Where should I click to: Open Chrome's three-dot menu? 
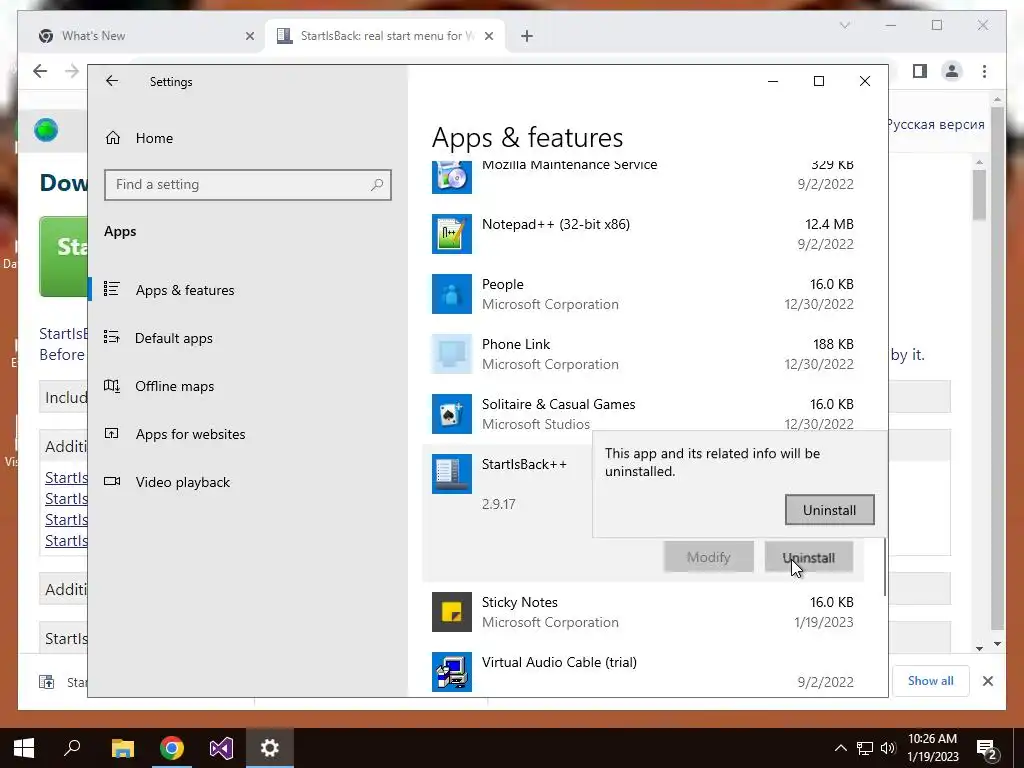984,71
